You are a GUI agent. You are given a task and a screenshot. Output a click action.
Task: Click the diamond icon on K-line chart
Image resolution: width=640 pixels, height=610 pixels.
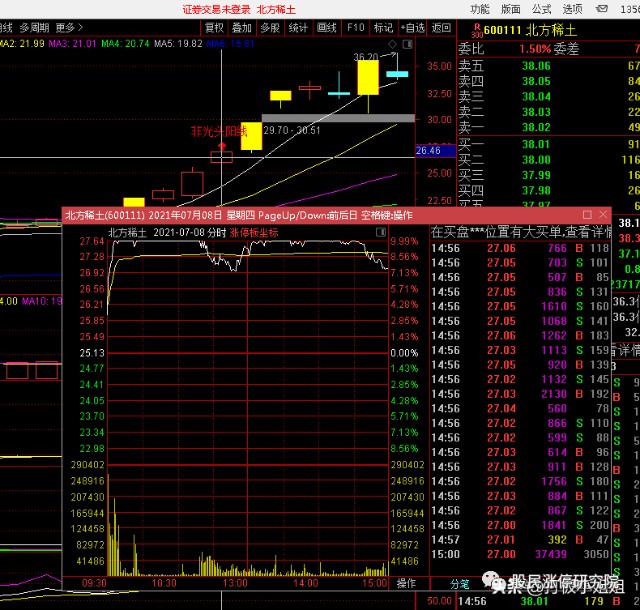click(x=392, y=44)
